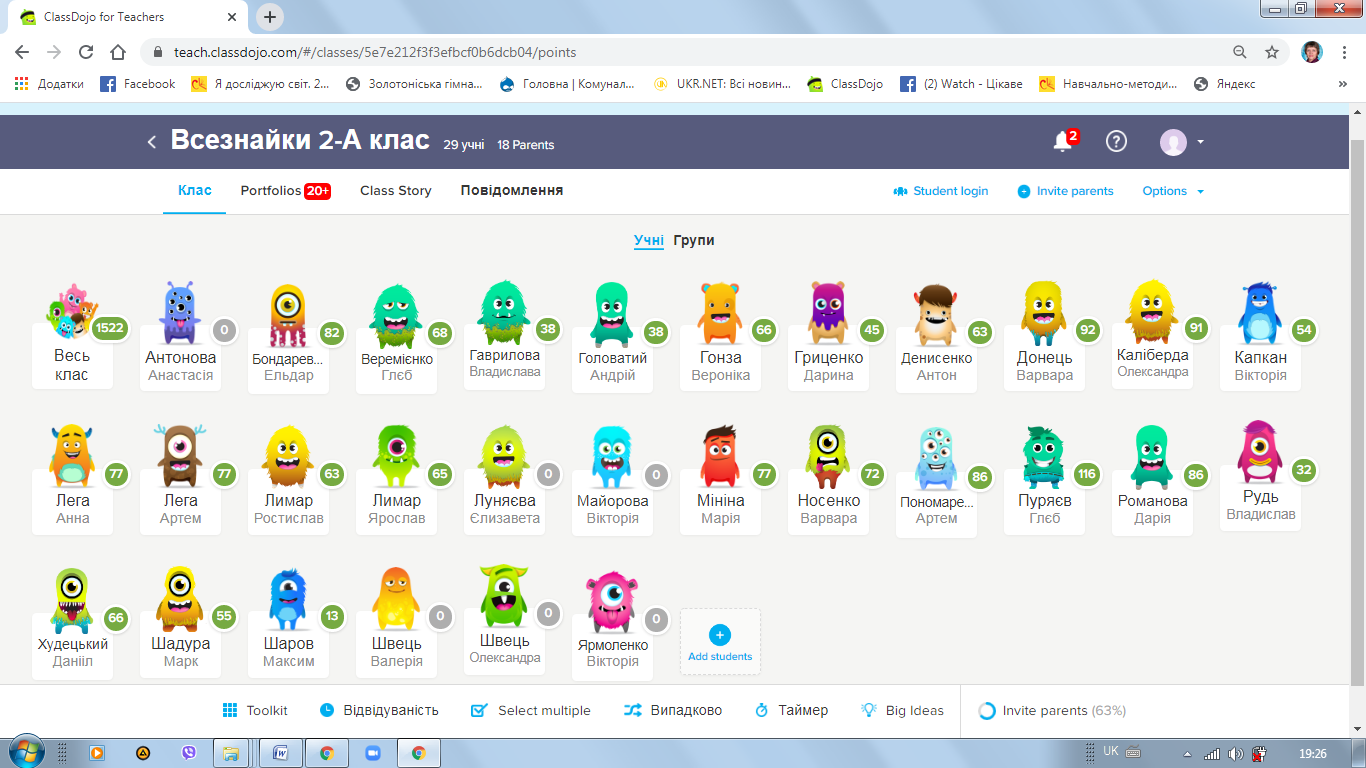The width and height of the screenshot is (1366, 768).
Task: Open the Facebook bookmark
Action: 138,84
